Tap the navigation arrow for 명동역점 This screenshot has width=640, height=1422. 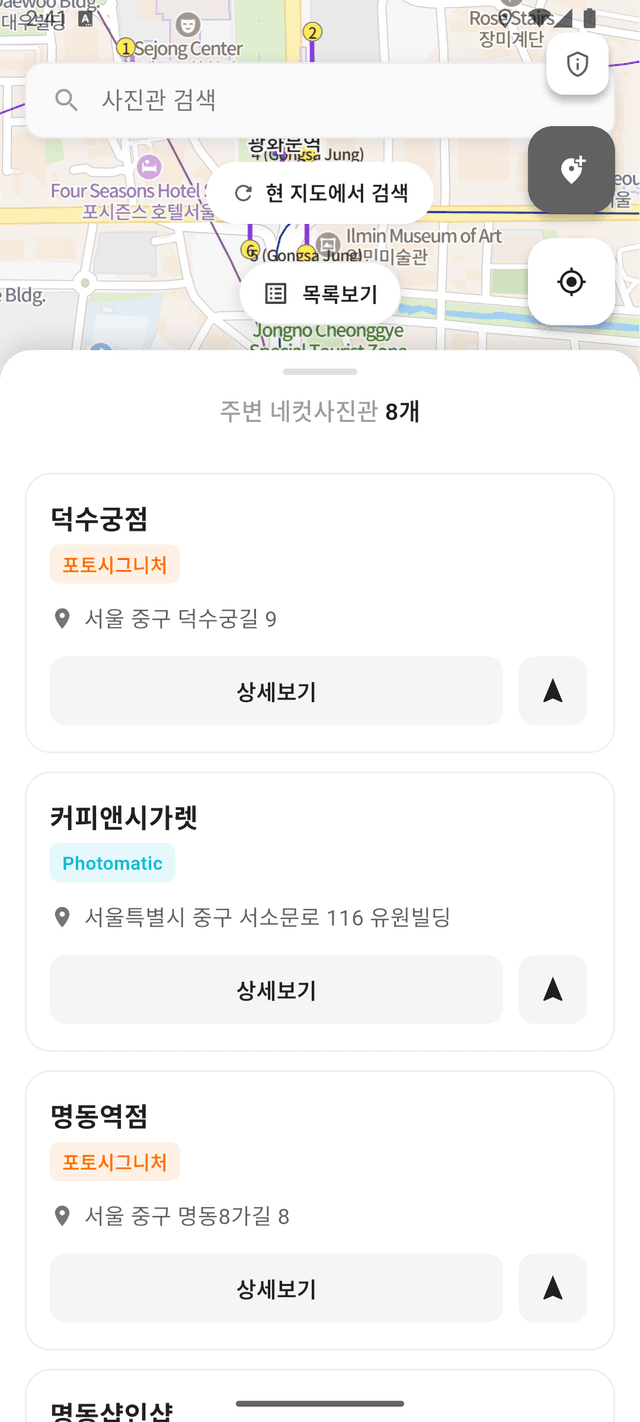point(552,1288)
